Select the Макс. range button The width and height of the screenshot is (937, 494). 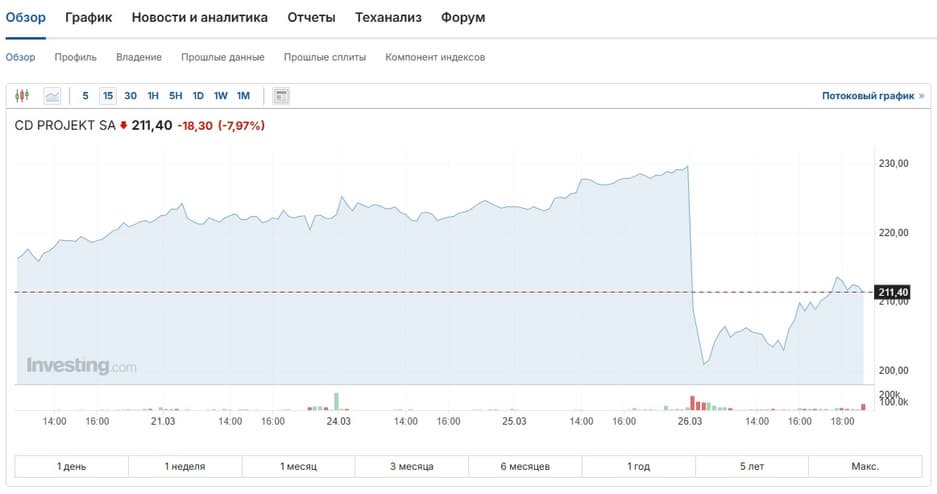pos(865,467)
